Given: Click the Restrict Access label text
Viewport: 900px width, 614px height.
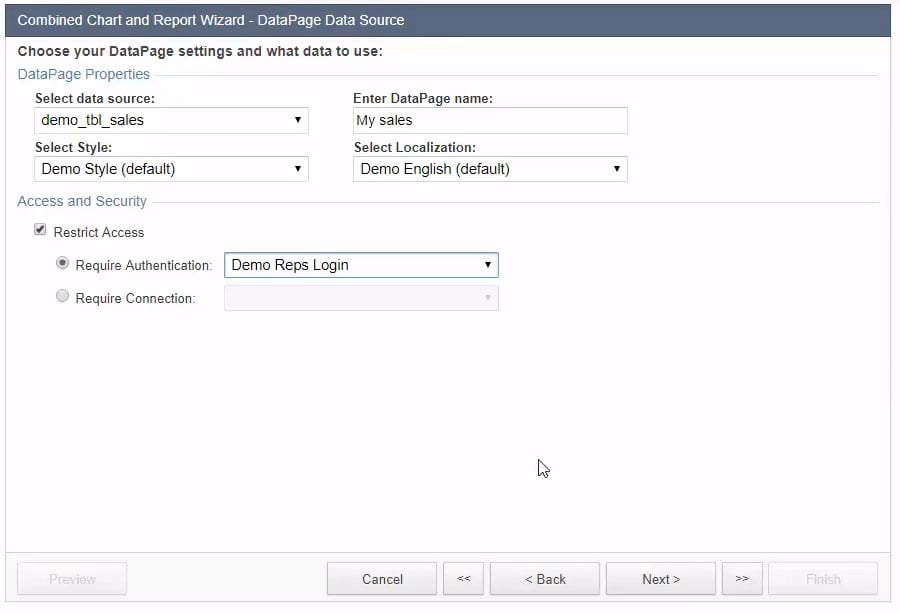Looking at the screenshot, I should click(99, 232).
